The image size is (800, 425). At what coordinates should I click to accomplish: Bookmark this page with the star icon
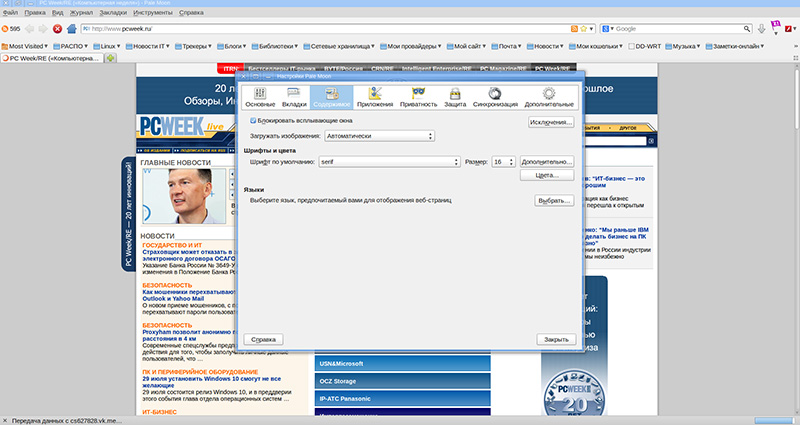(584, 29)
